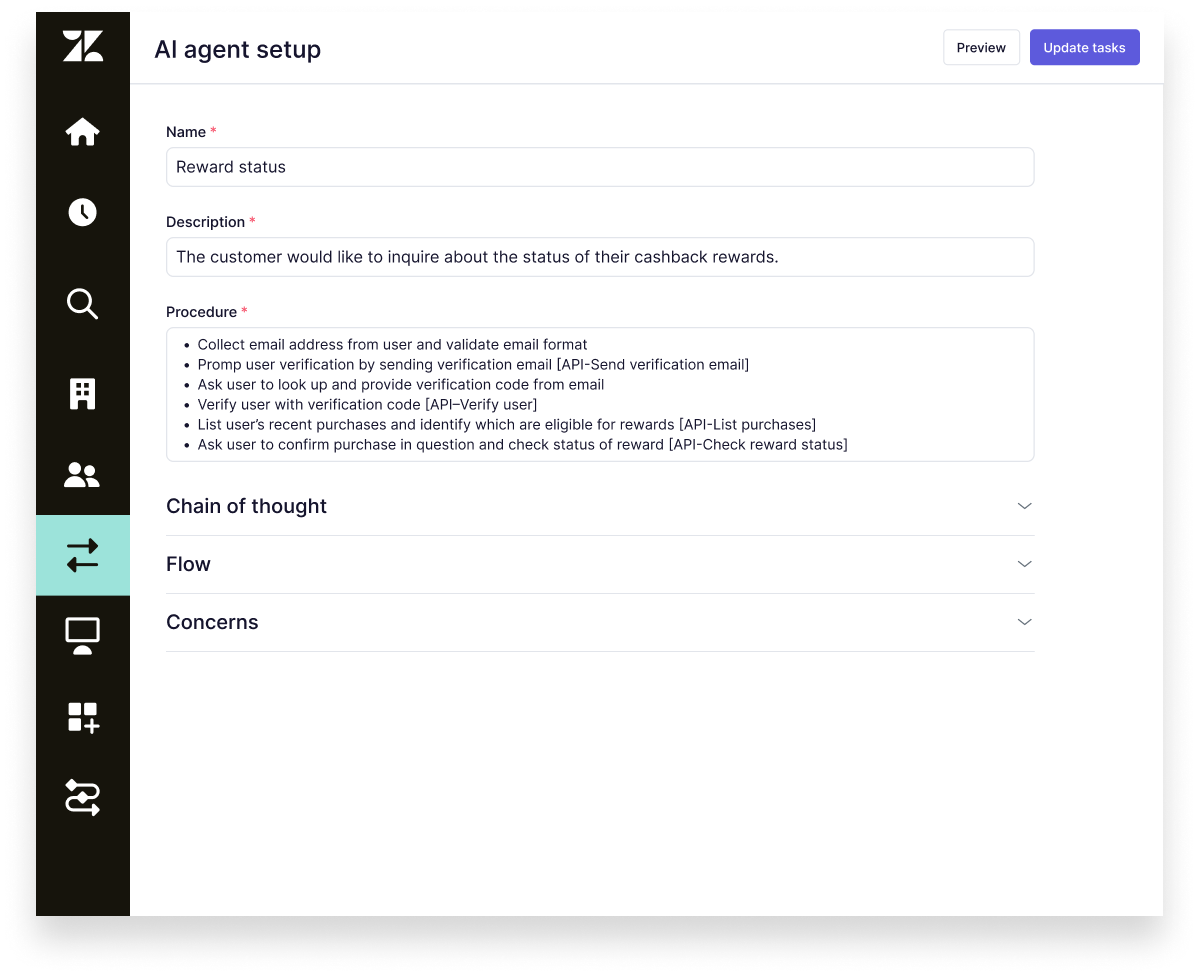Click the line with "API-Send verification email"
The image size is (1200, 976).
click(x=473, y=364)
